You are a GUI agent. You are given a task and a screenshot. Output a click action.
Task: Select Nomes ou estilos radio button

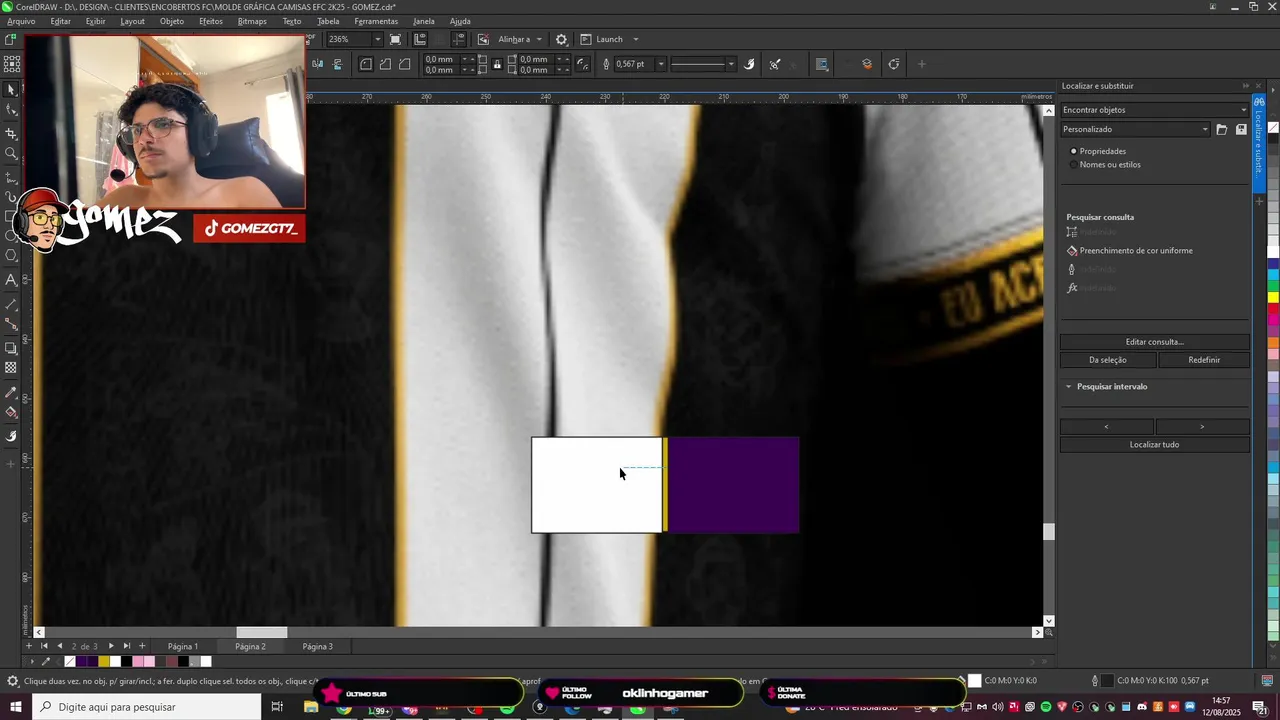[1074, 165]
